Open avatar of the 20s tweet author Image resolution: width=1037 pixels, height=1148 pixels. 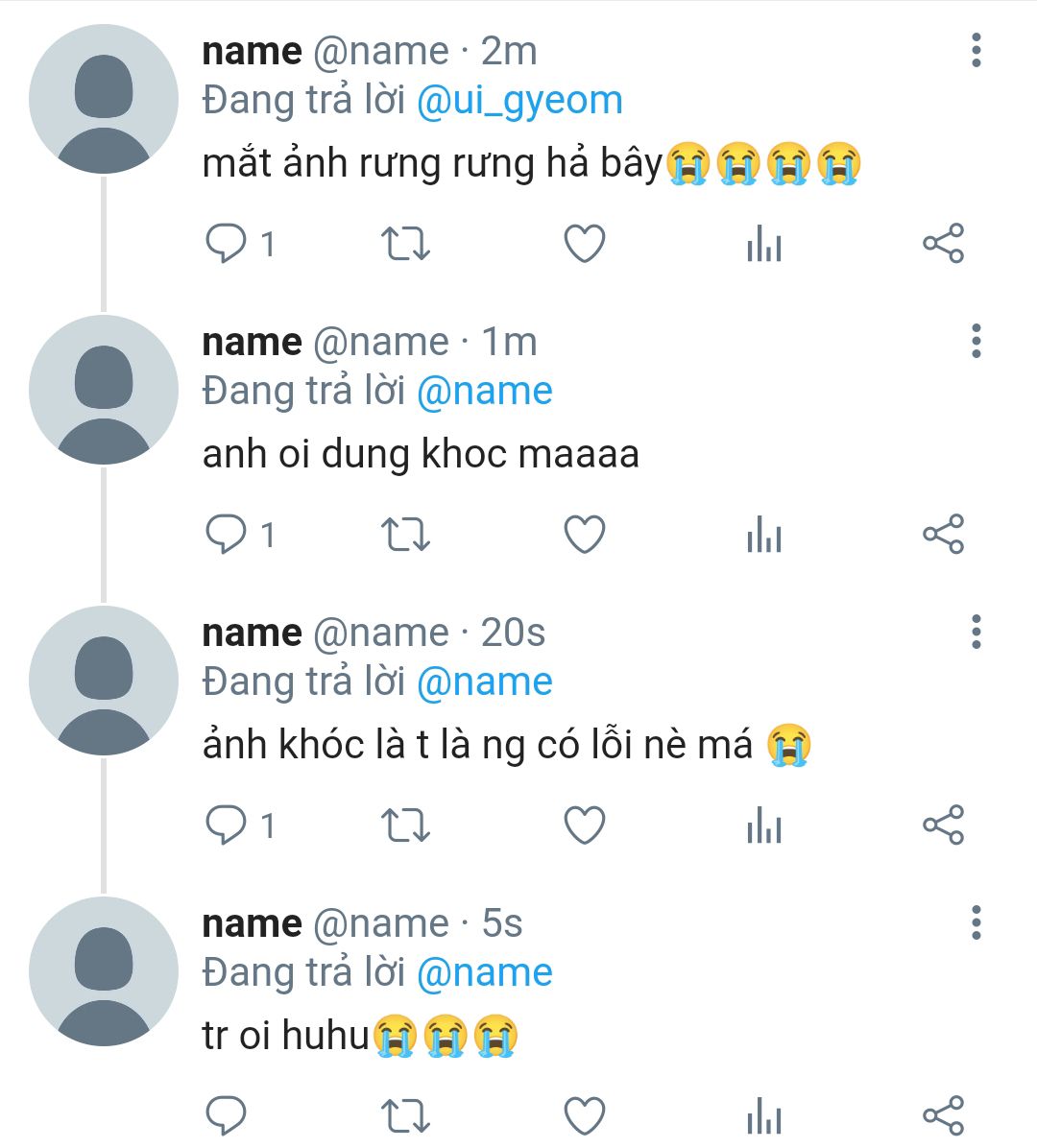(x=104, y=681)
